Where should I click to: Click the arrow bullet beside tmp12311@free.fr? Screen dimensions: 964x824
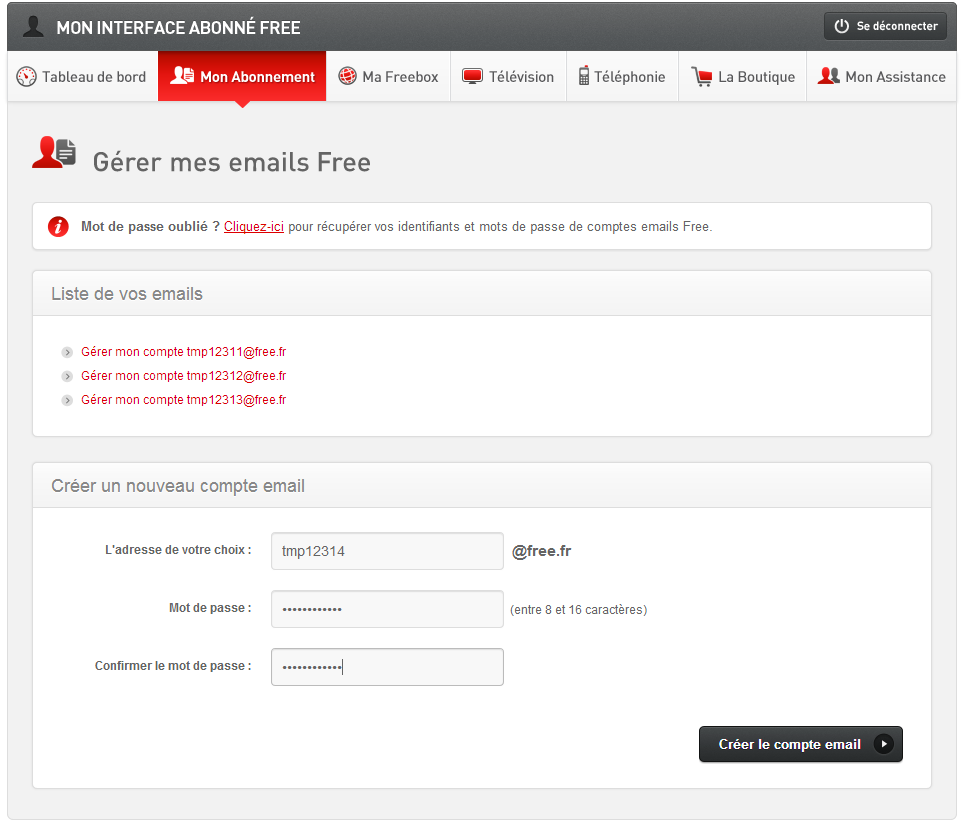point(67,352)
